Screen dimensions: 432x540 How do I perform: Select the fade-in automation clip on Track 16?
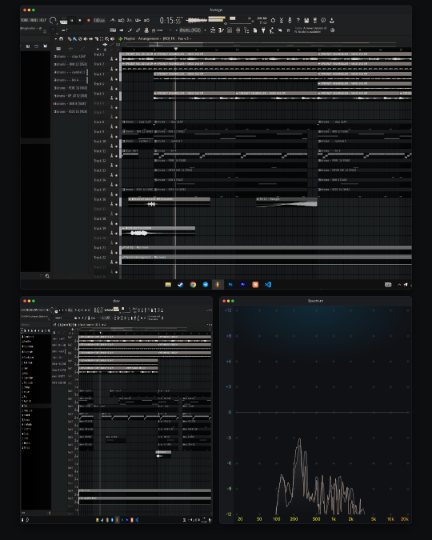point(287,202)
